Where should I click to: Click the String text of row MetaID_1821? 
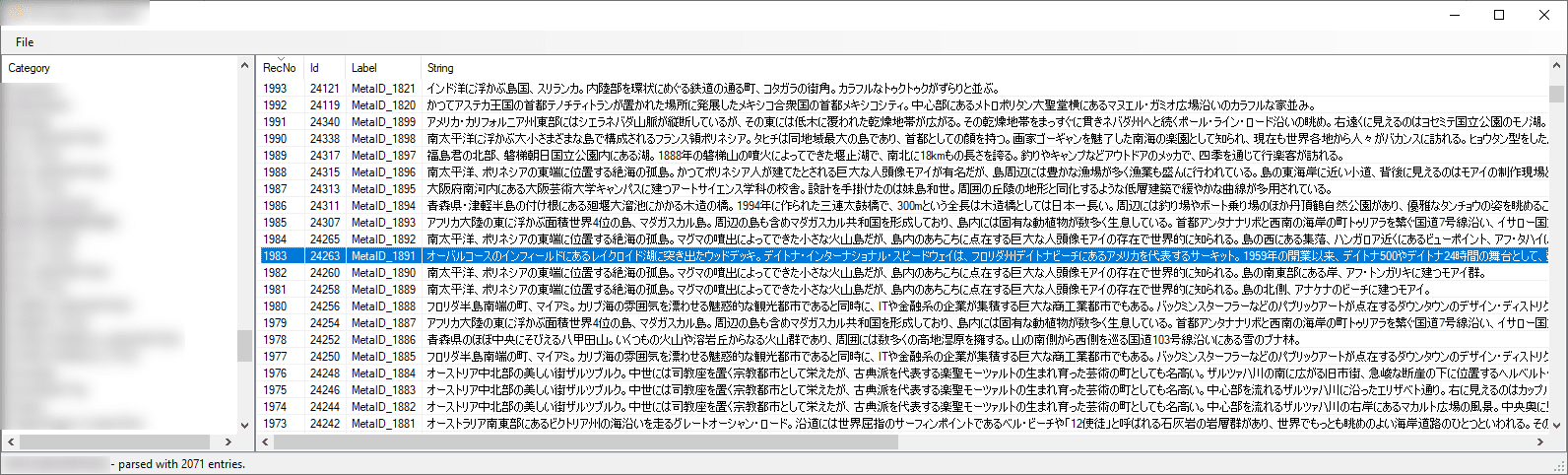point(713,88)
